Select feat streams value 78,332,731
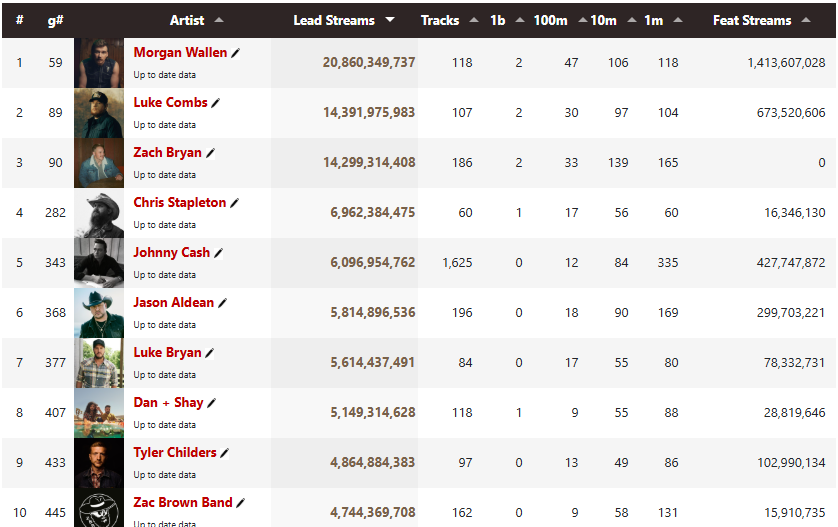Image resolution: width=838 pixels, height=527 pixels. point(794,362)
